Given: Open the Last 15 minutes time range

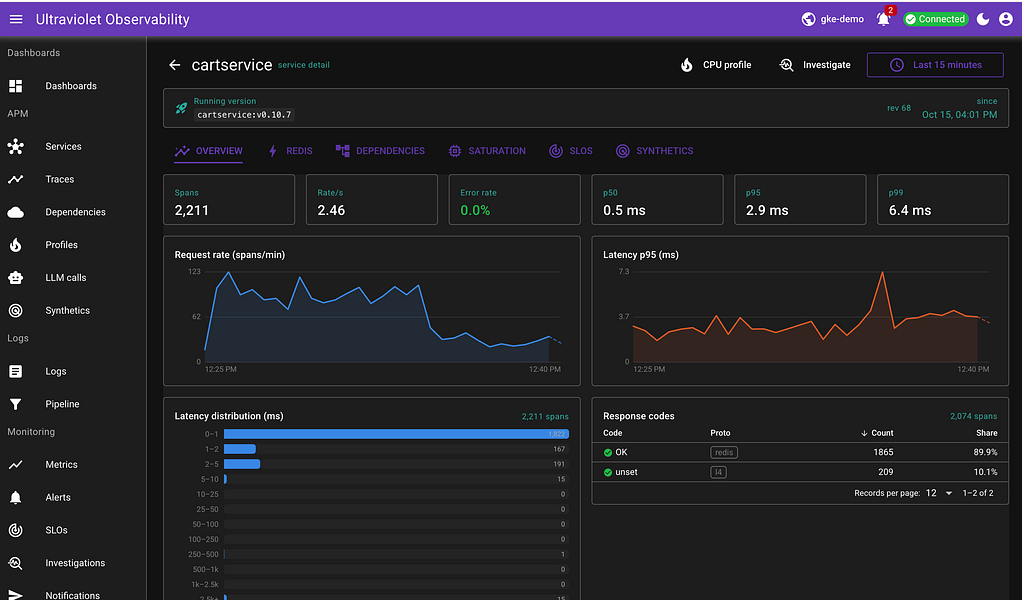Looking at the screenshot, I should point(935,65).
